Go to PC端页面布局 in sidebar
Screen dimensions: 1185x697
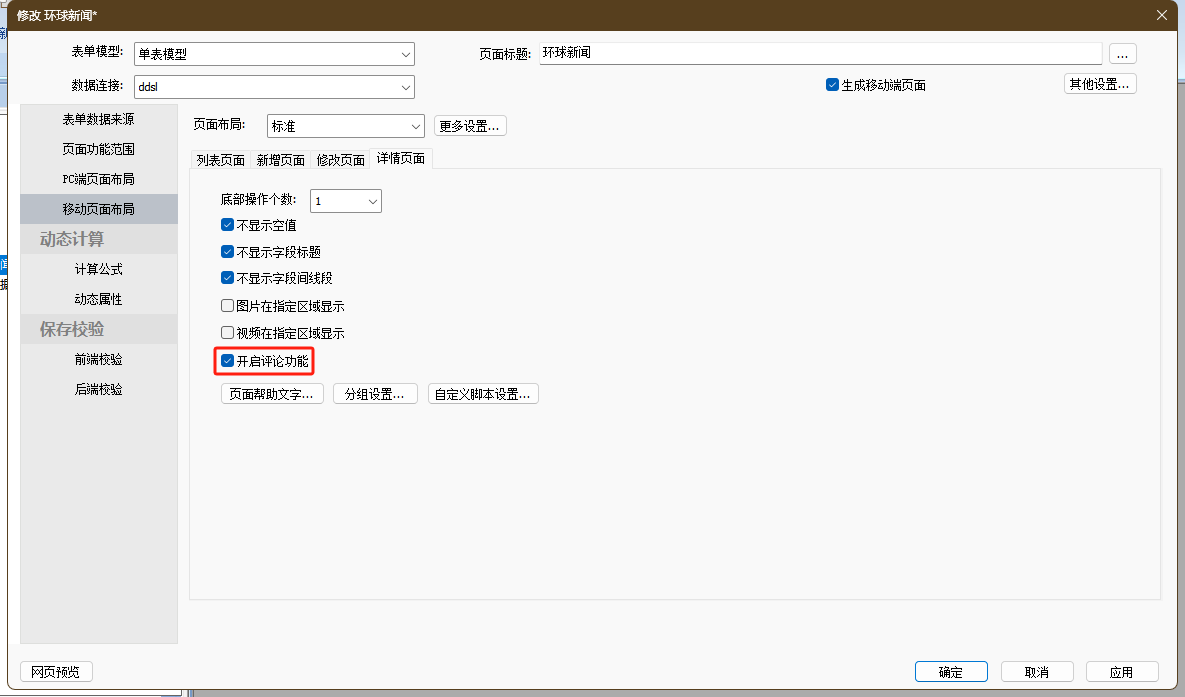(x=98, y=179)
